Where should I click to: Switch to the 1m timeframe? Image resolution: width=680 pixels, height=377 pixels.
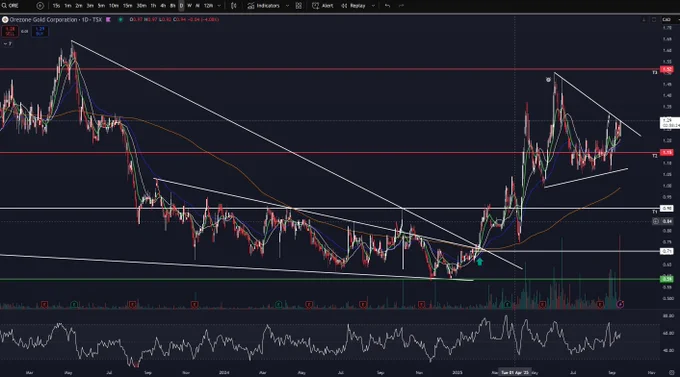point(68,6)
